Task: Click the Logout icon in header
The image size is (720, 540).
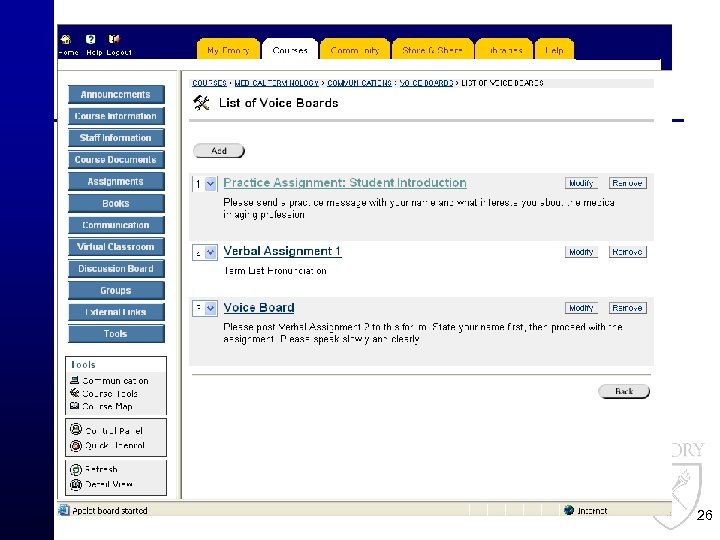Action: click(x=114, y=39)
